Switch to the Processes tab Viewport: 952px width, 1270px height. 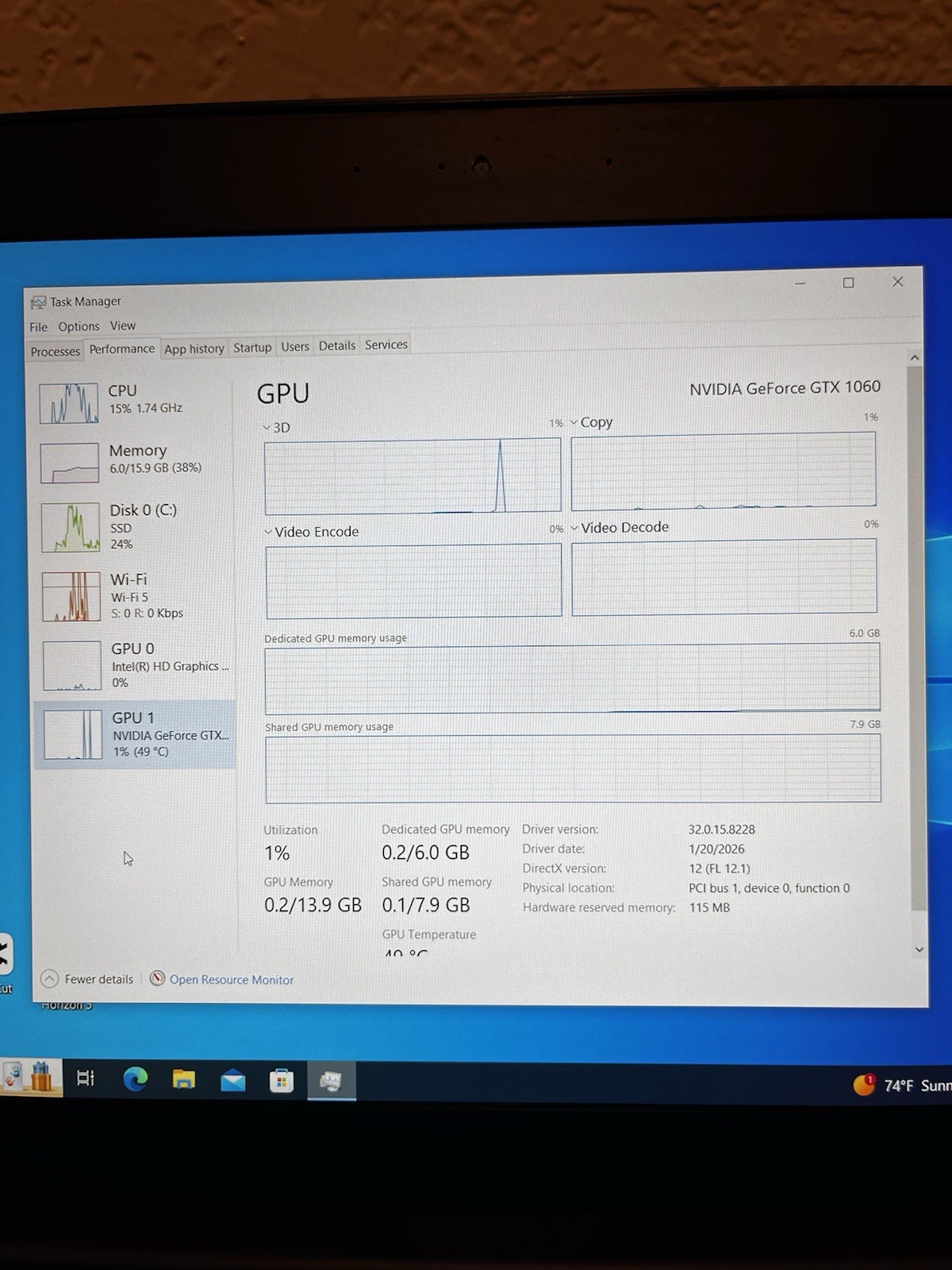click(x=56, y=352)
